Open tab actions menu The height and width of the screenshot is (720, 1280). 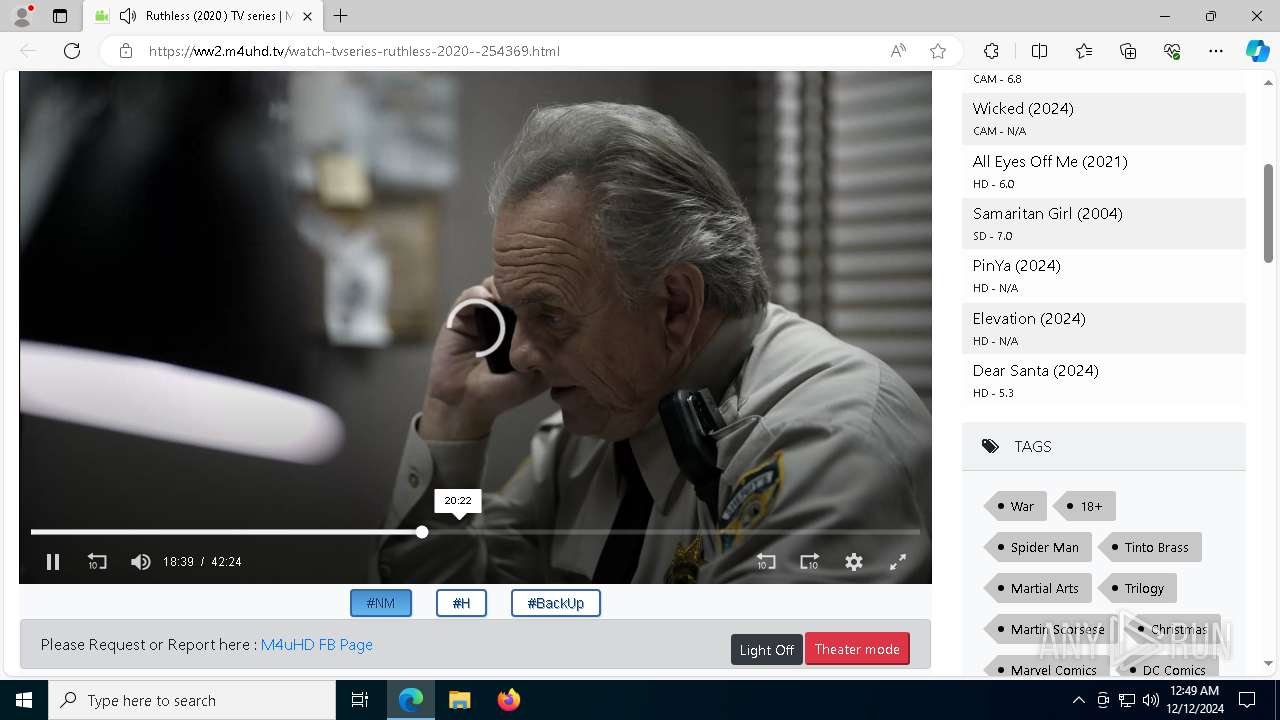point(60,16)
